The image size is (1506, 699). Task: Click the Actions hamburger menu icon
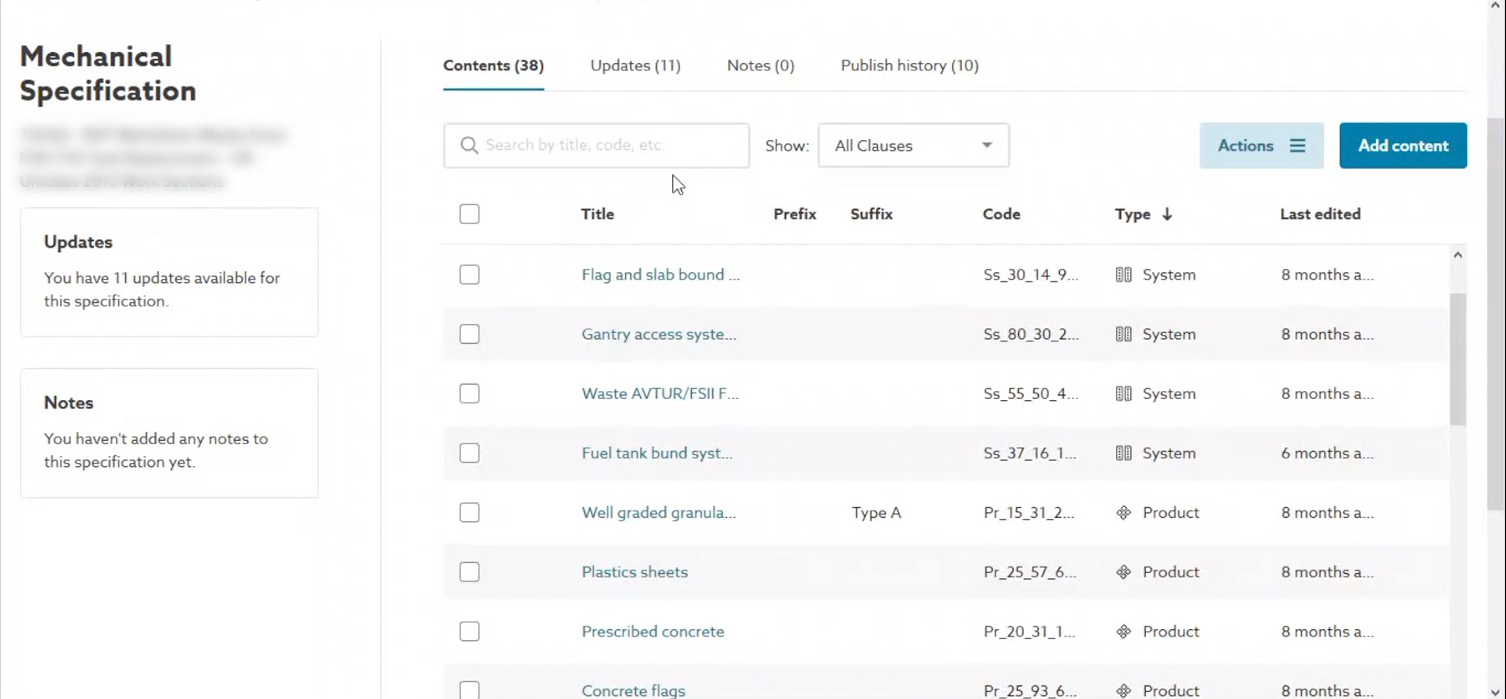tap(1297, 146)
